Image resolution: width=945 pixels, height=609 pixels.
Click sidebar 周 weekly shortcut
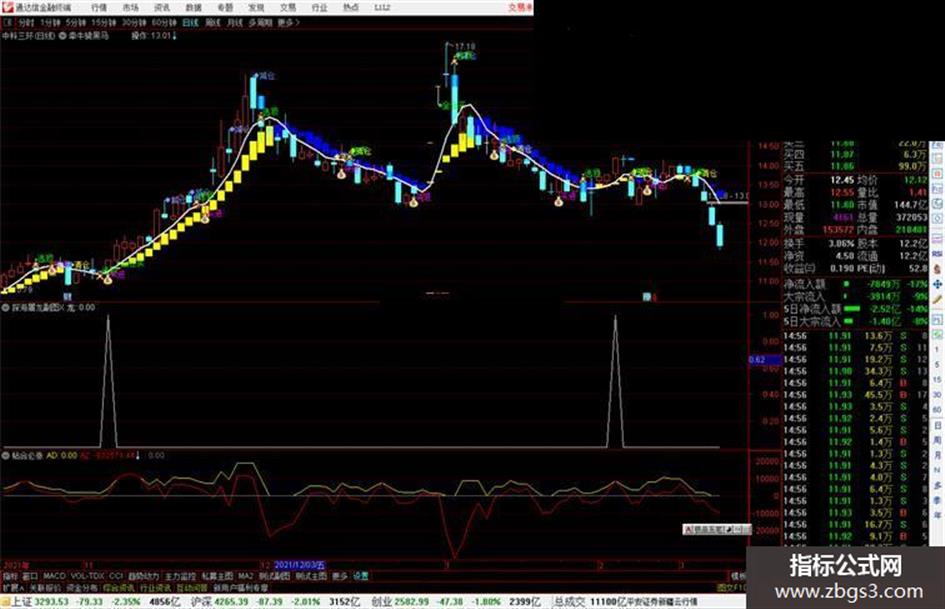(x=937, y=440)
